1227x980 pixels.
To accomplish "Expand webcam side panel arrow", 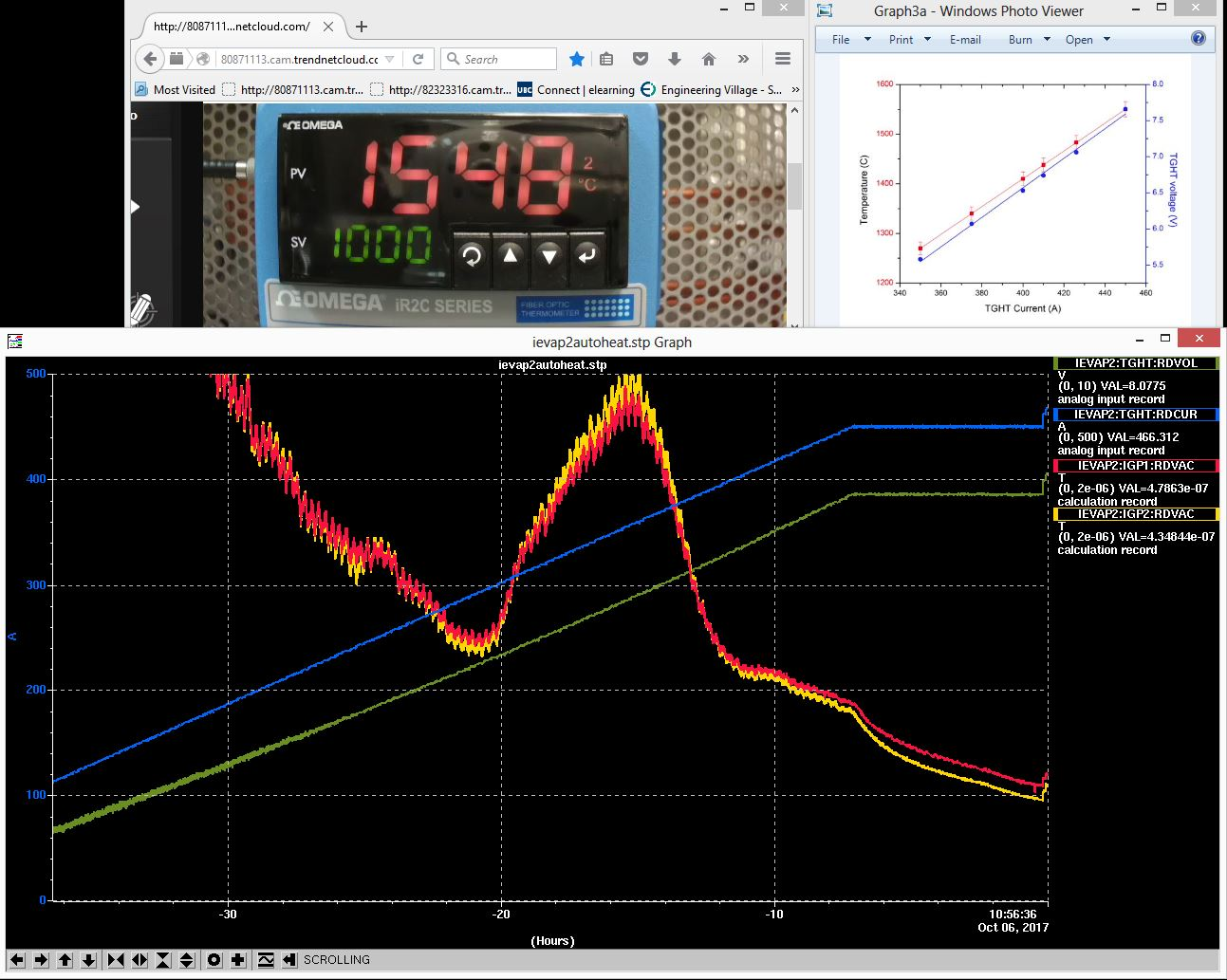I will (x=135, y=207).
